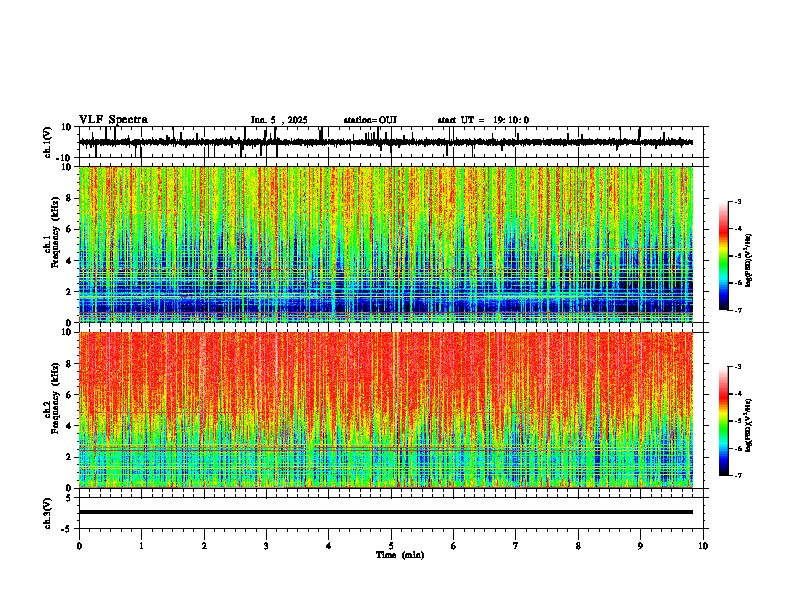Click time axis tick label 1
This screenshot has width=792, height=612.
141,546
